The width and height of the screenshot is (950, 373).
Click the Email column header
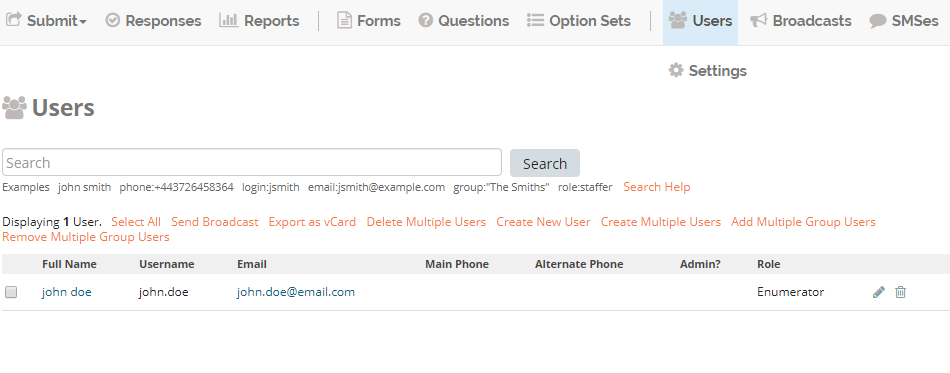[x=251, y=265]
